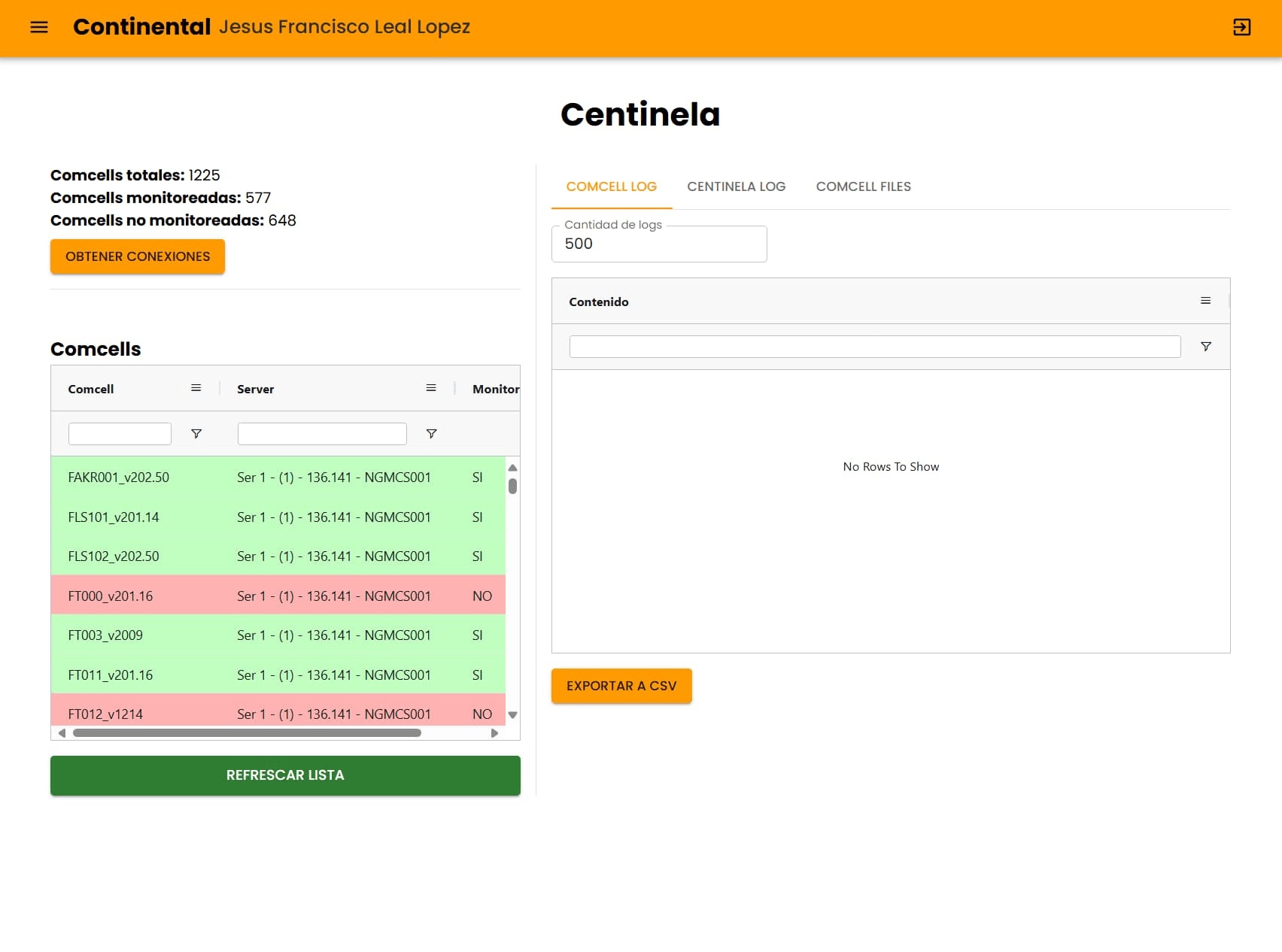Switch to the Comcell Files tab
This screenshot has height=952, width=1282.
point(863,186)
